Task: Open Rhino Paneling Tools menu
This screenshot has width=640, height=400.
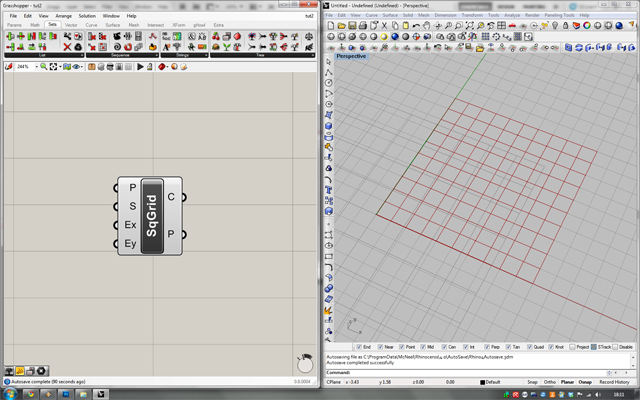Action: click(559, 15)
